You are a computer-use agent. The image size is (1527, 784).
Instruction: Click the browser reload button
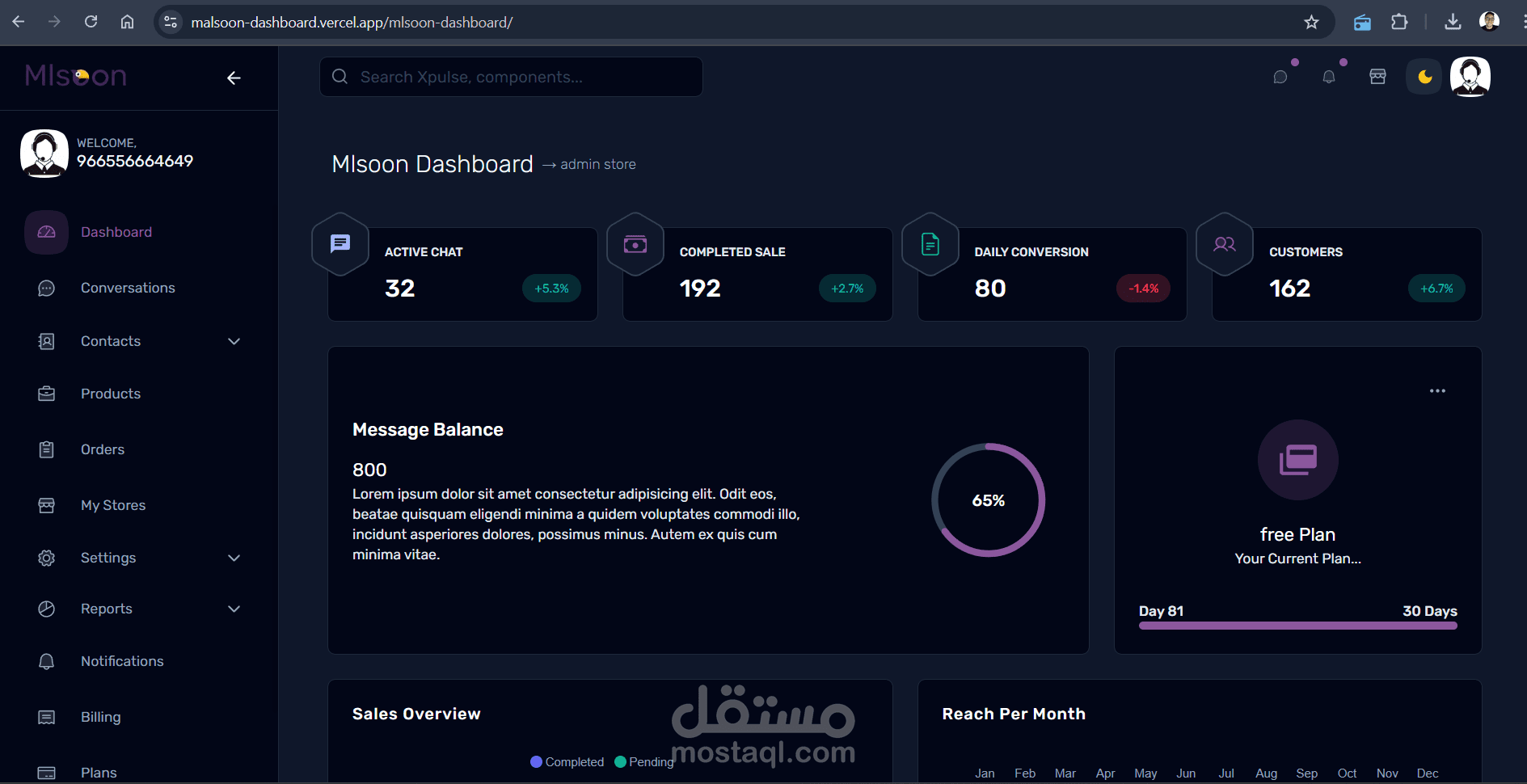click(x=91, y=22)
